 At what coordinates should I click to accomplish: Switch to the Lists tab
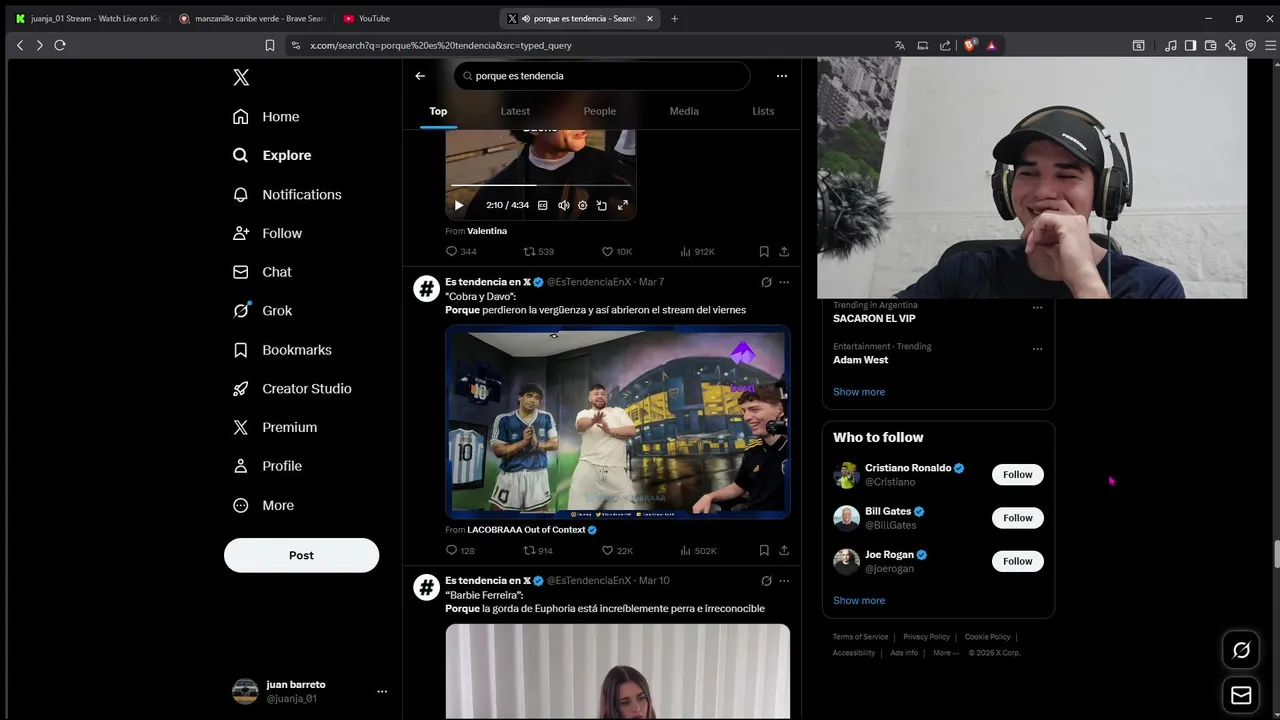click(x=763, y=111)
